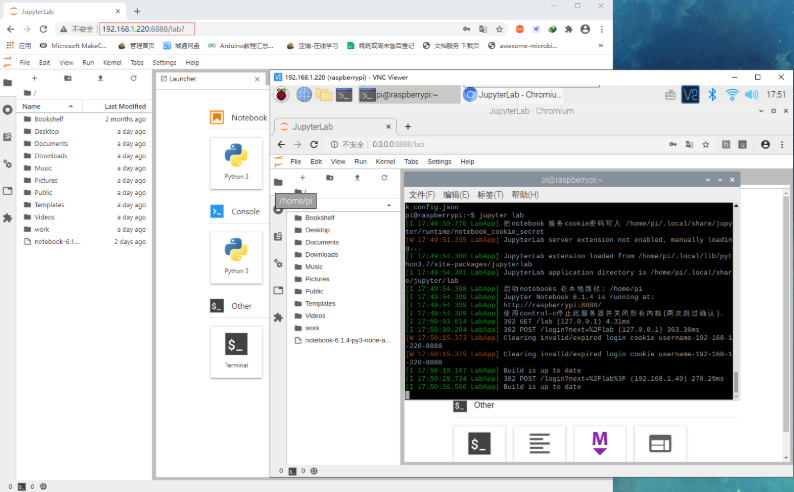Launch a Python 3 notebook from the Launcher
Image resolution: width=794 pixels, height=492 pixels.
pos(236,162)
